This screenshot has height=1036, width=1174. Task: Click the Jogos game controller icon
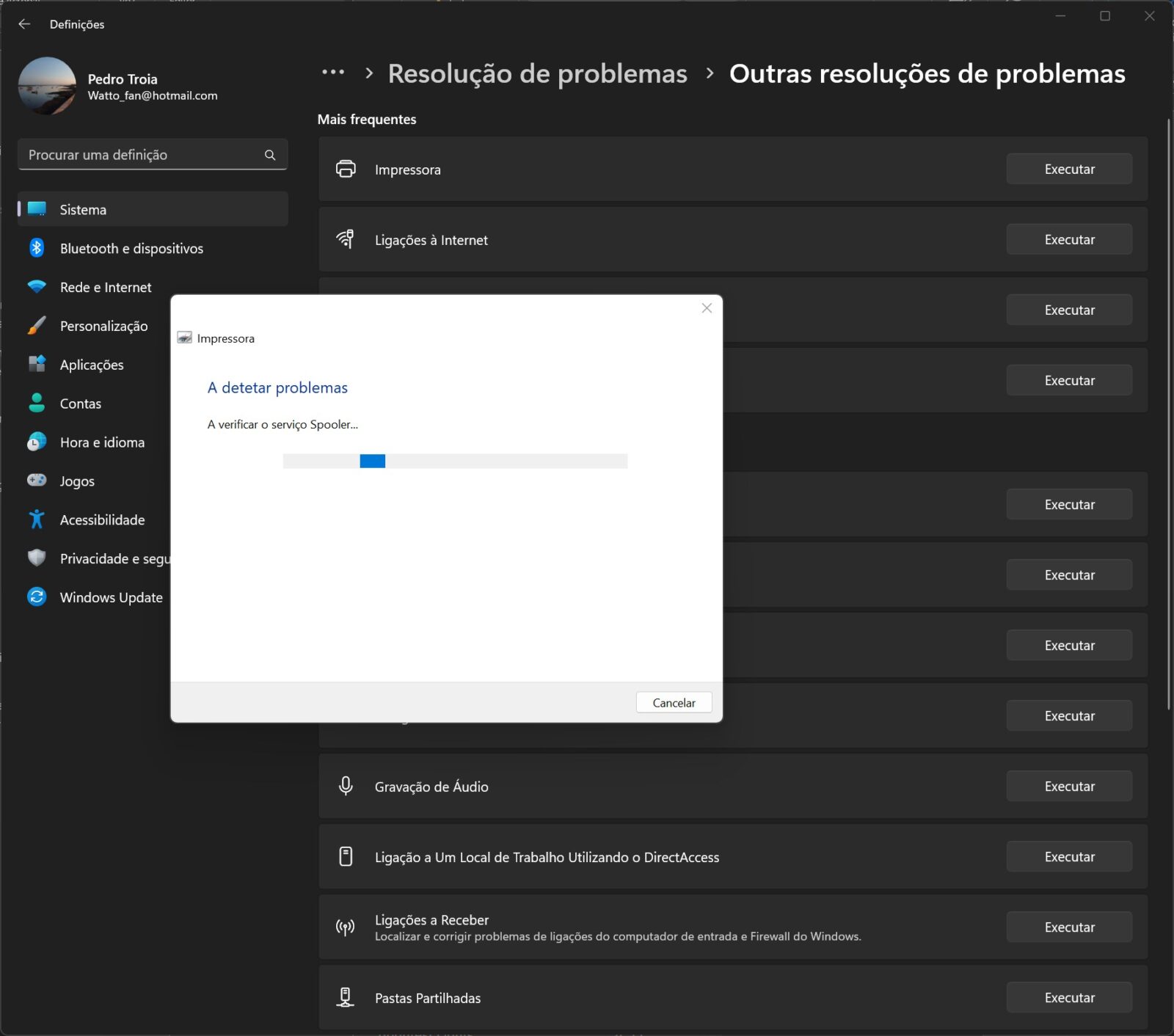[x=37, y=481]
